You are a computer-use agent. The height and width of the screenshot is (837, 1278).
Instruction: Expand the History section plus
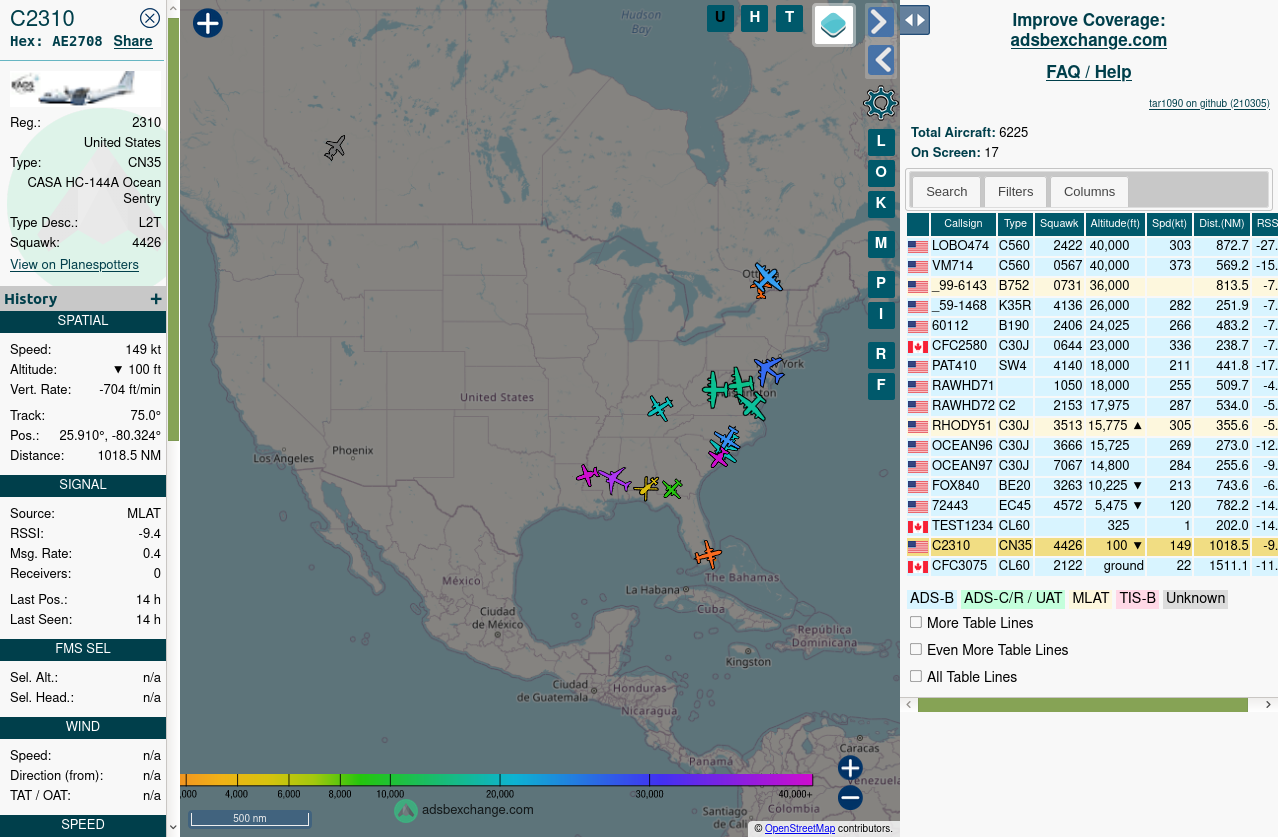coord(155,299)
